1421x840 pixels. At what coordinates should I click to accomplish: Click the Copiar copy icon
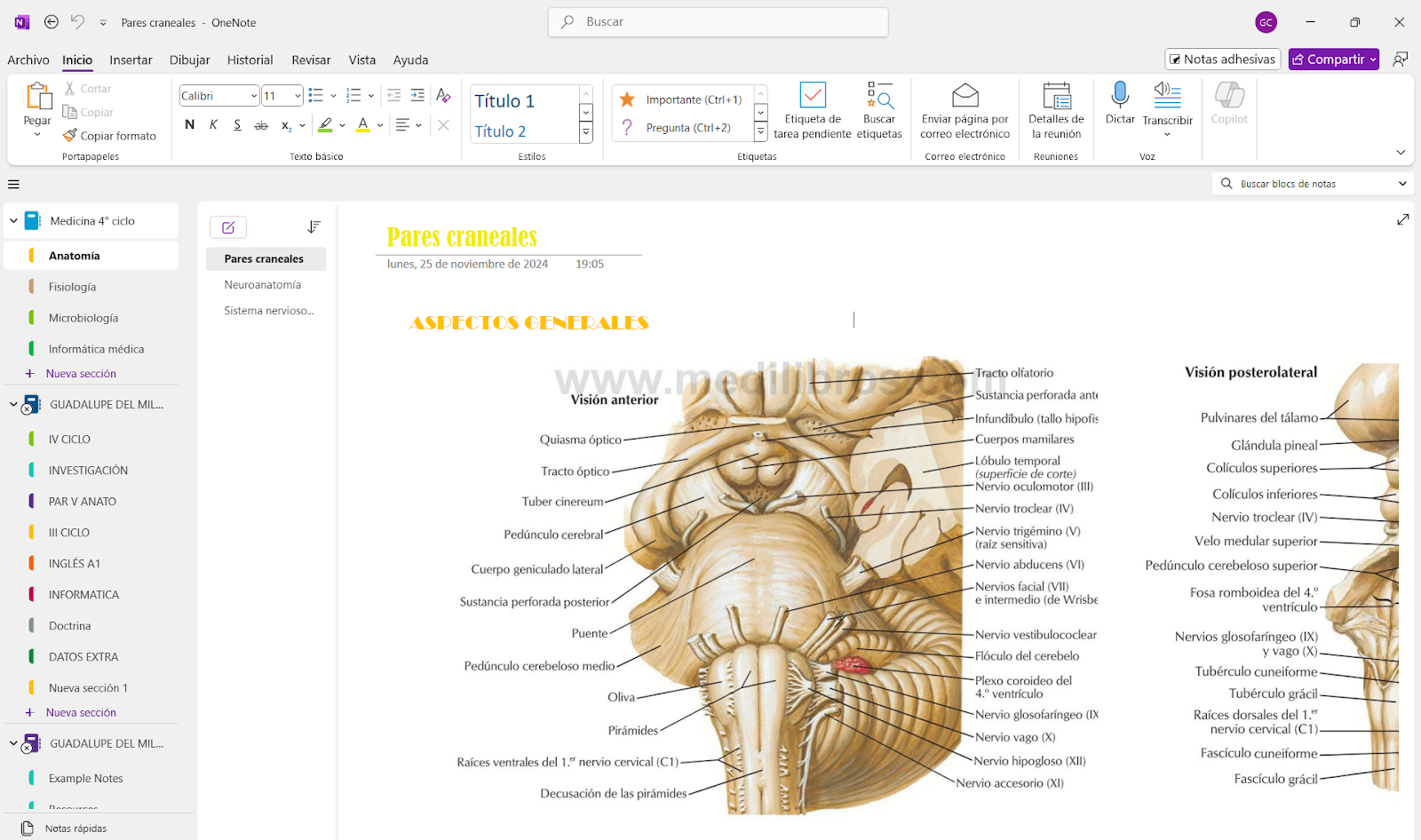click(70, 112)
